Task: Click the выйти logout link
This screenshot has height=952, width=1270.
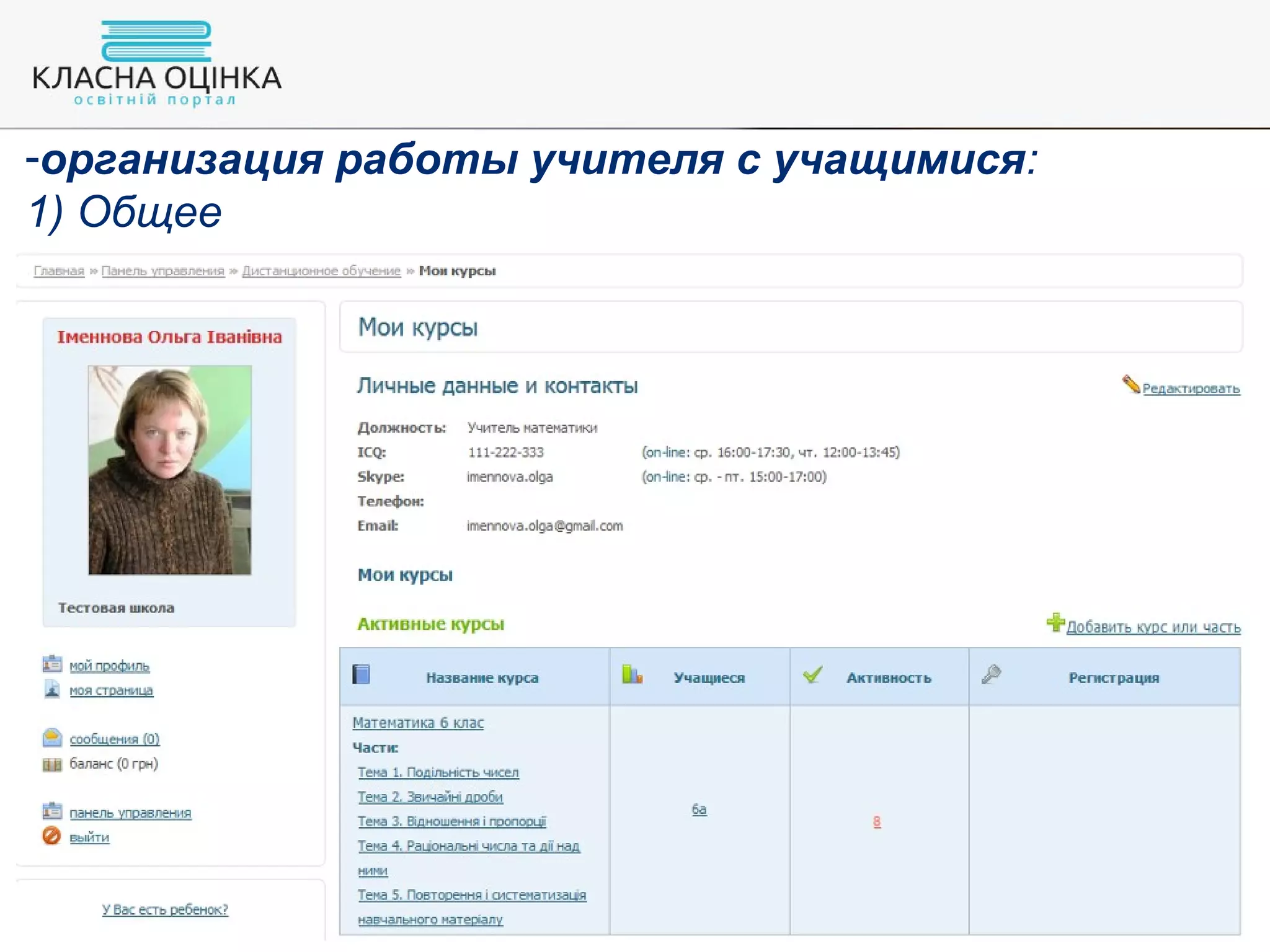Action: pos(89,837)
